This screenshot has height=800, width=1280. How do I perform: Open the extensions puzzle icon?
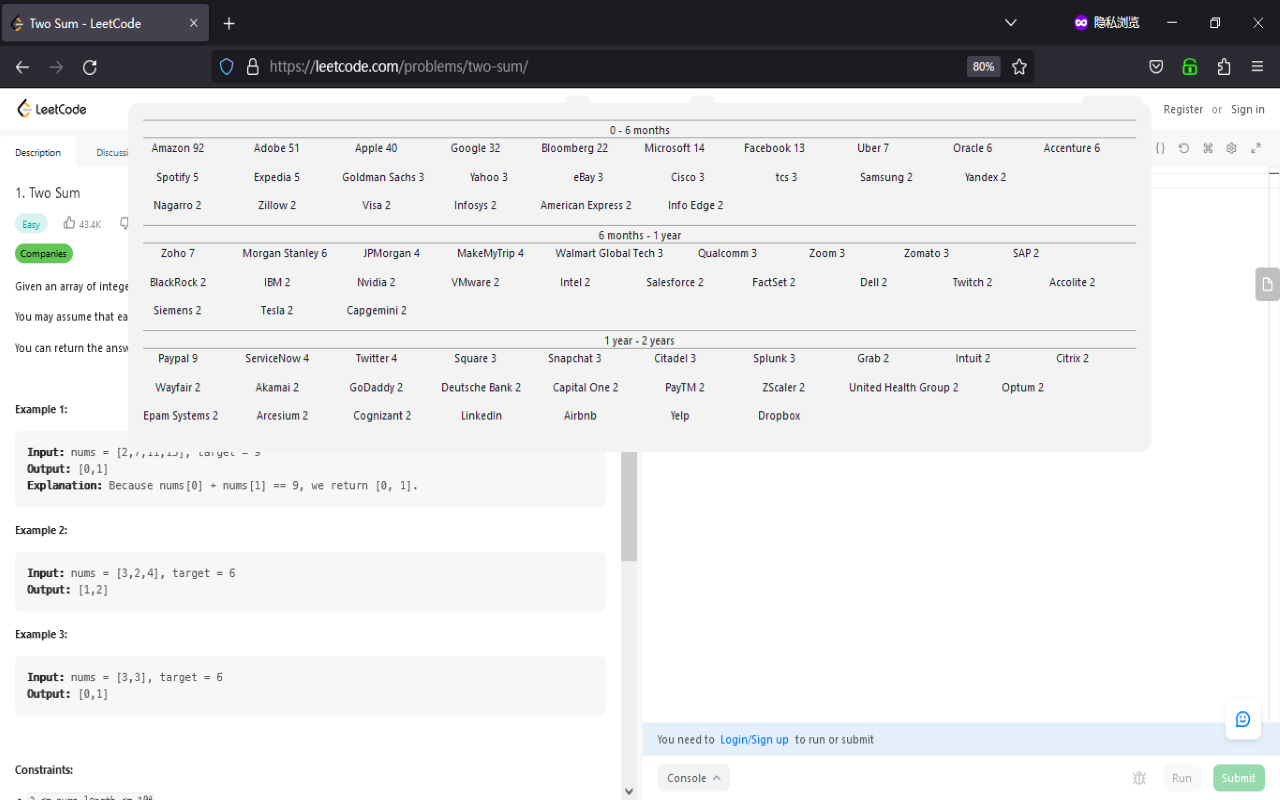[1224, 67]
